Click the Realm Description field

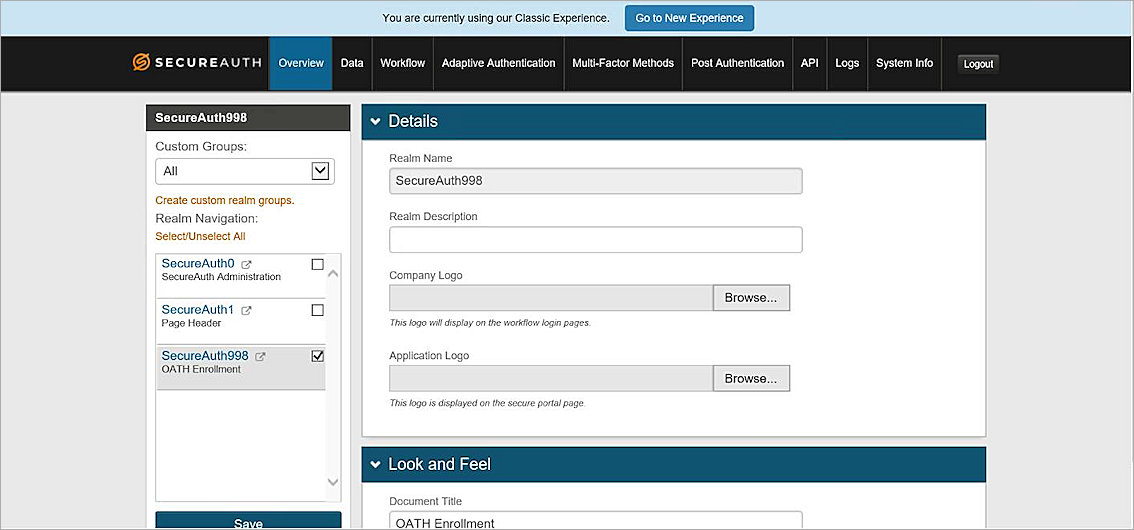(596, 239)
